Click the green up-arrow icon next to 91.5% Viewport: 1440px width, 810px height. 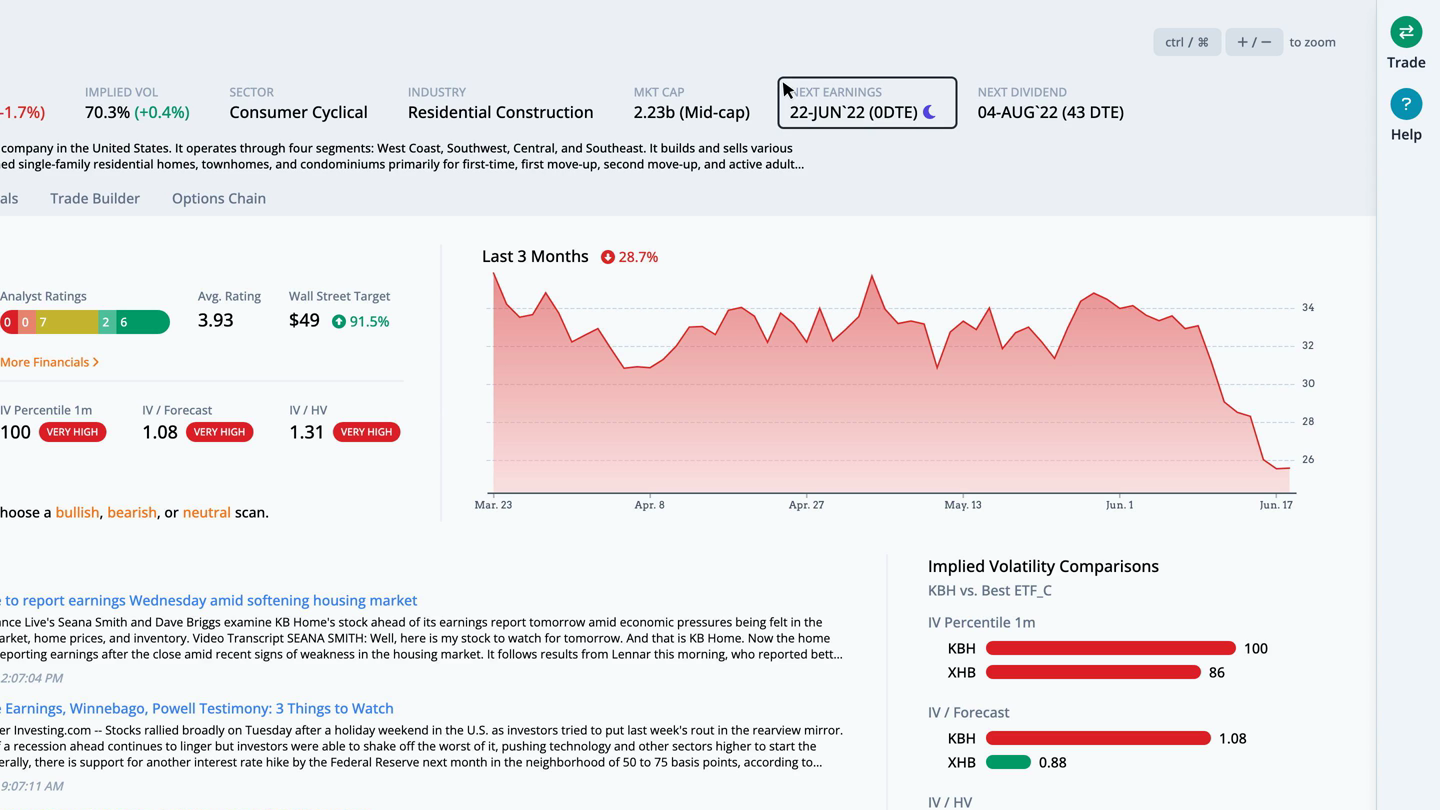click(339, 321)
